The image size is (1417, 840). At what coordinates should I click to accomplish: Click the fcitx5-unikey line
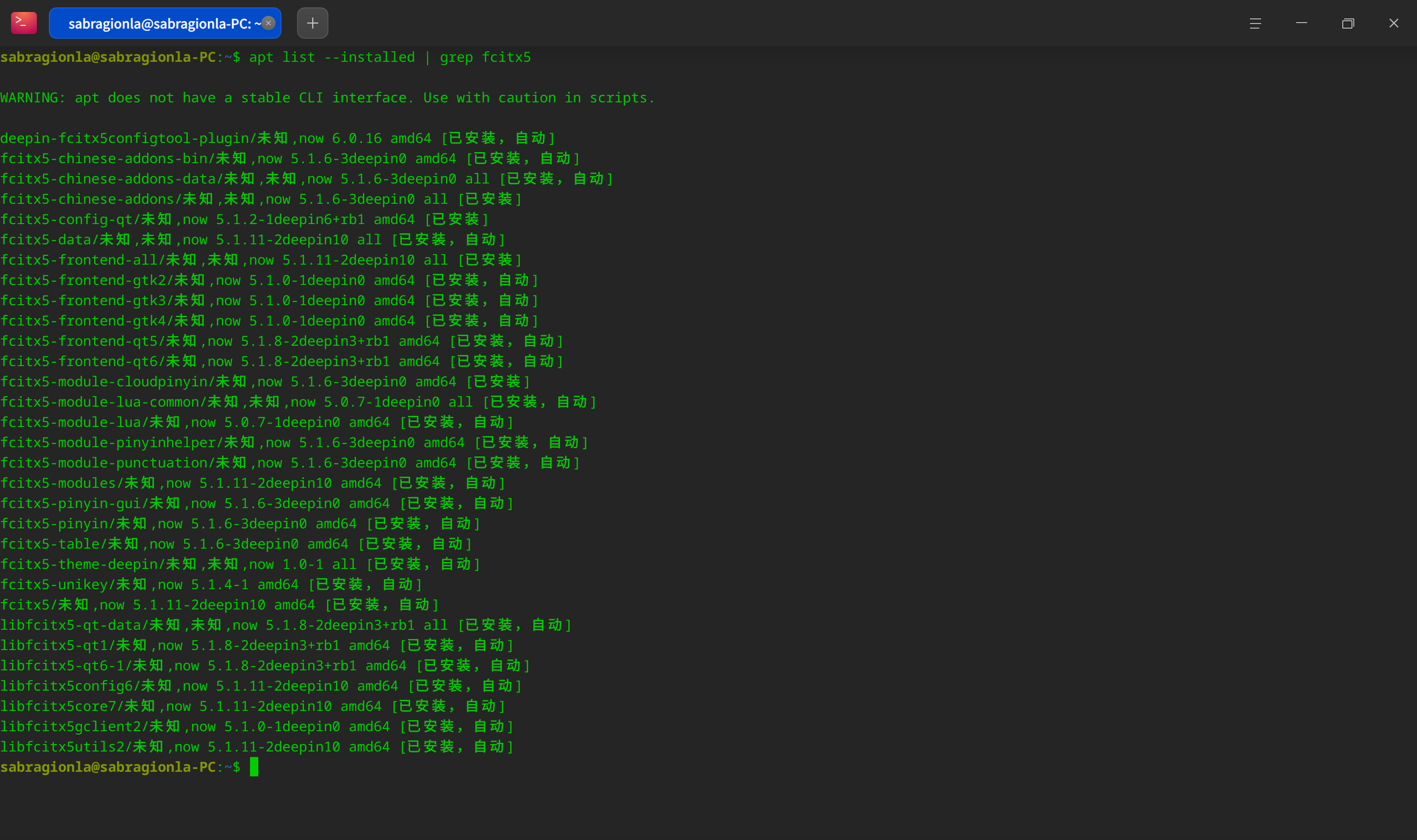click(211, 585)
